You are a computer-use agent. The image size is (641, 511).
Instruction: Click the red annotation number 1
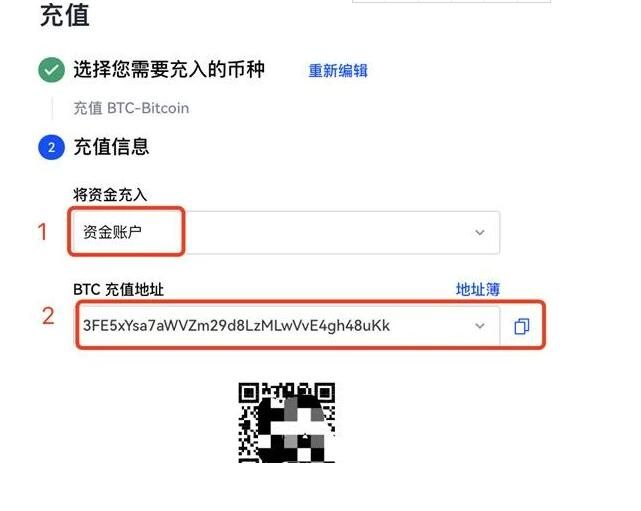pos(43,232)
